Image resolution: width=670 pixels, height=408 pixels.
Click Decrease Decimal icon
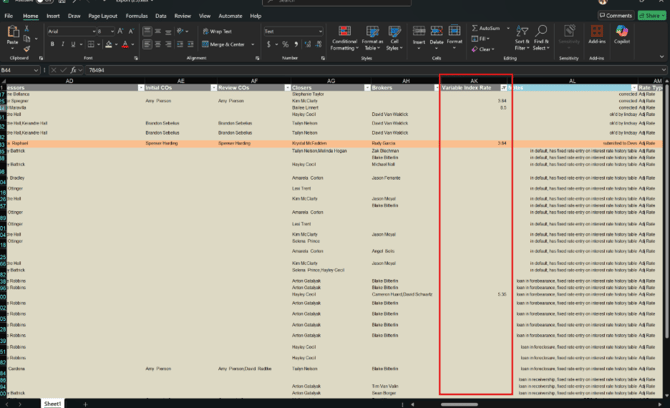point(318,44)
